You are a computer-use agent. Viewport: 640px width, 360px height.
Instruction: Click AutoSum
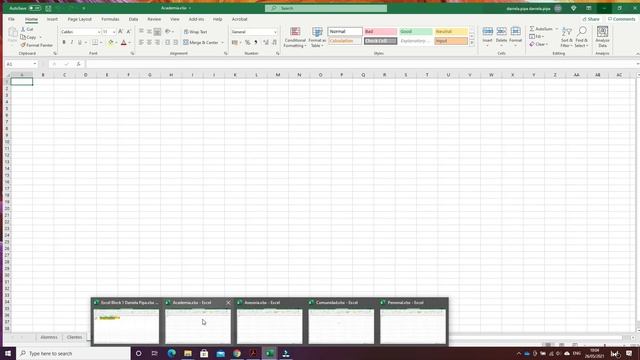(x=541, y=29)
